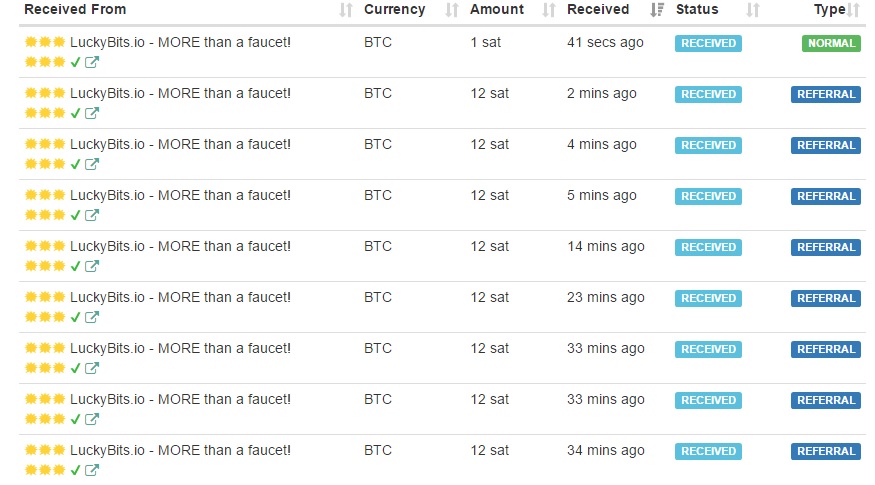The height and width of the screenshot is (485, 875).
Task: Click sort arrows next to Currency header
Action: coord(451,10)
